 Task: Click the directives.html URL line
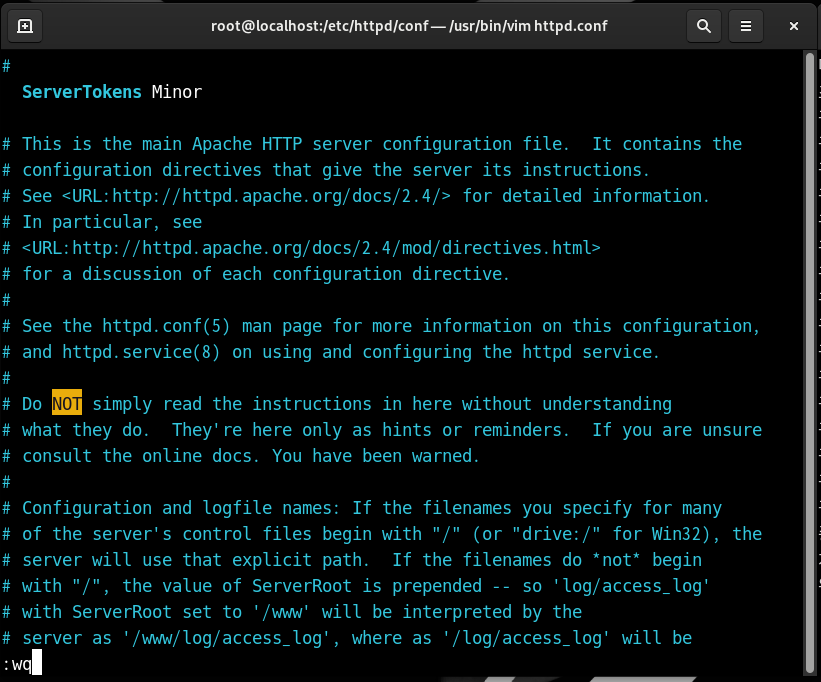[x=312, y=248]
